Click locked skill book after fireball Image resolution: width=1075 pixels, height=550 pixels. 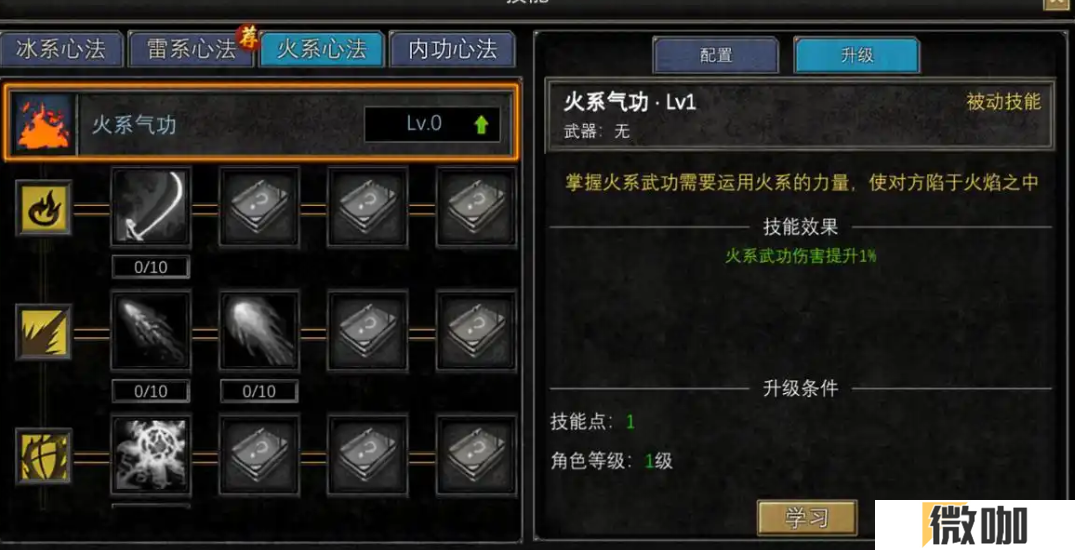pos(367,331)
